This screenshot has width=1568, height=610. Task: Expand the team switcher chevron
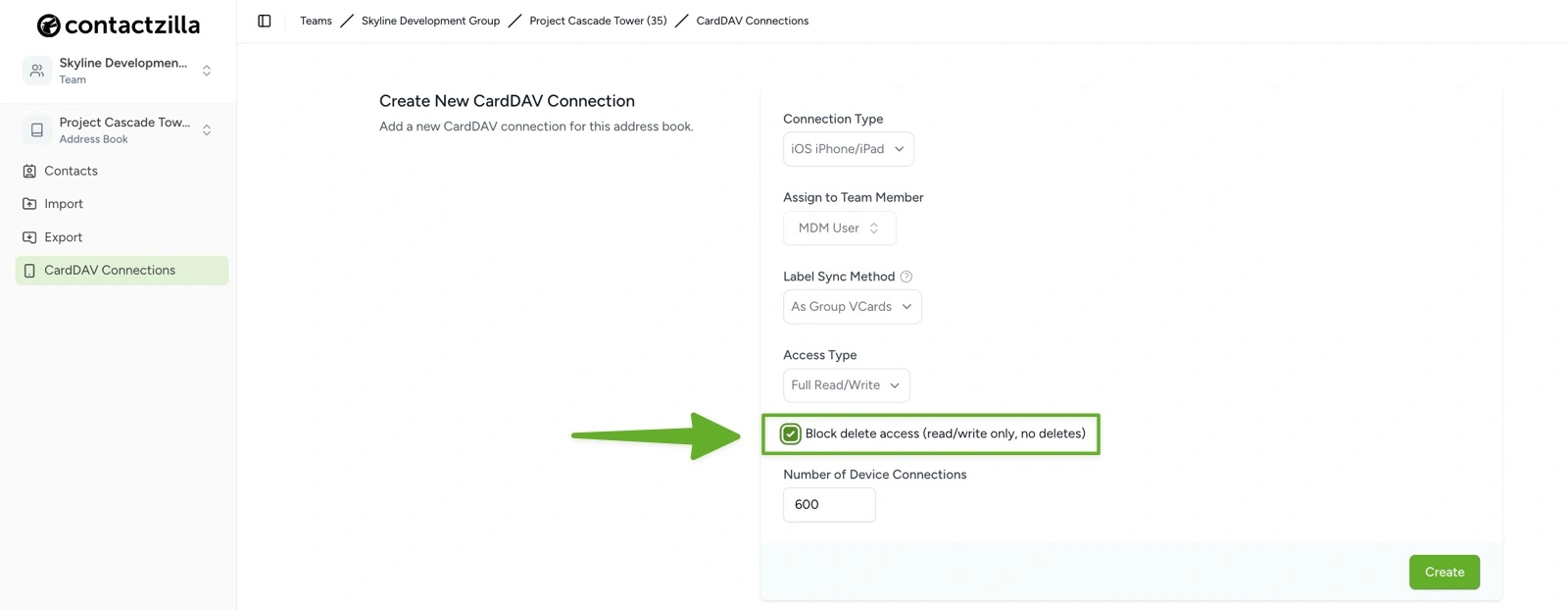click(x=206, y=70)
